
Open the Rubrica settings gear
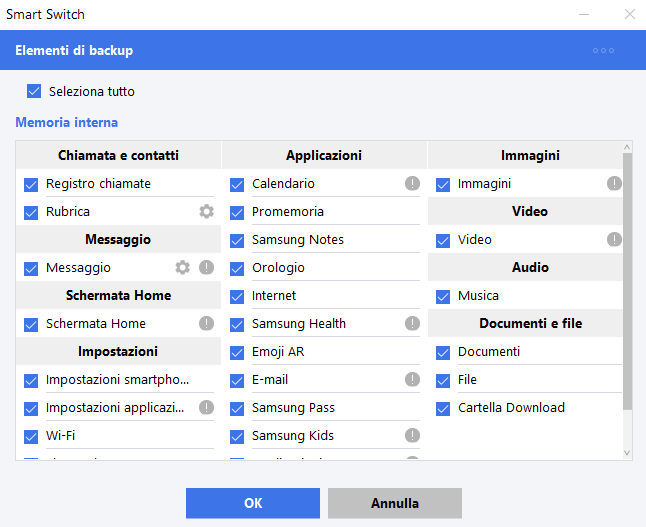(x=206, y=211)
